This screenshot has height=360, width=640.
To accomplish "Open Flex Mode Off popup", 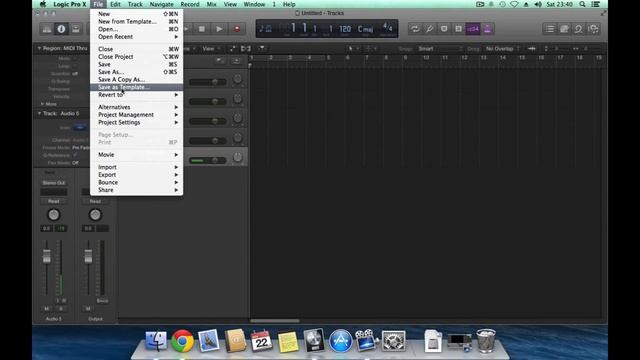I will point(76,162).
